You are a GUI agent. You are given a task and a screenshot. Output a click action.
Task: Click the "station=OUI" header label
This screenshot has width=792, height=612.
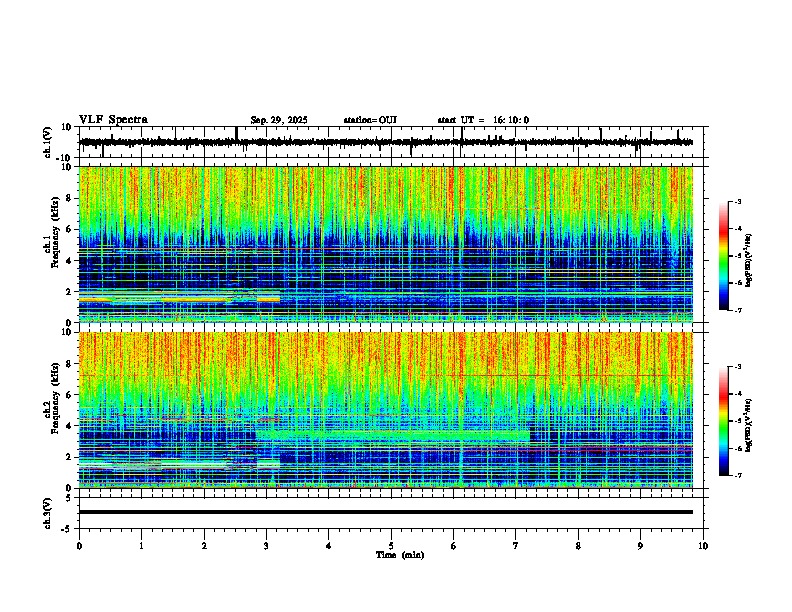[x=370, y=120]
